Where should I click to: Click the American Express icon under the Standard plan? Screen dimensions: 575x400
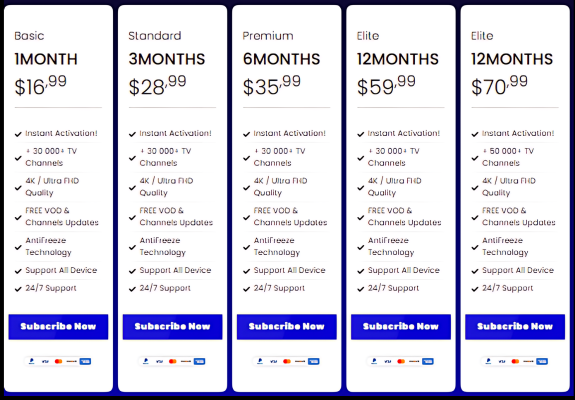[x=199, y=361]
